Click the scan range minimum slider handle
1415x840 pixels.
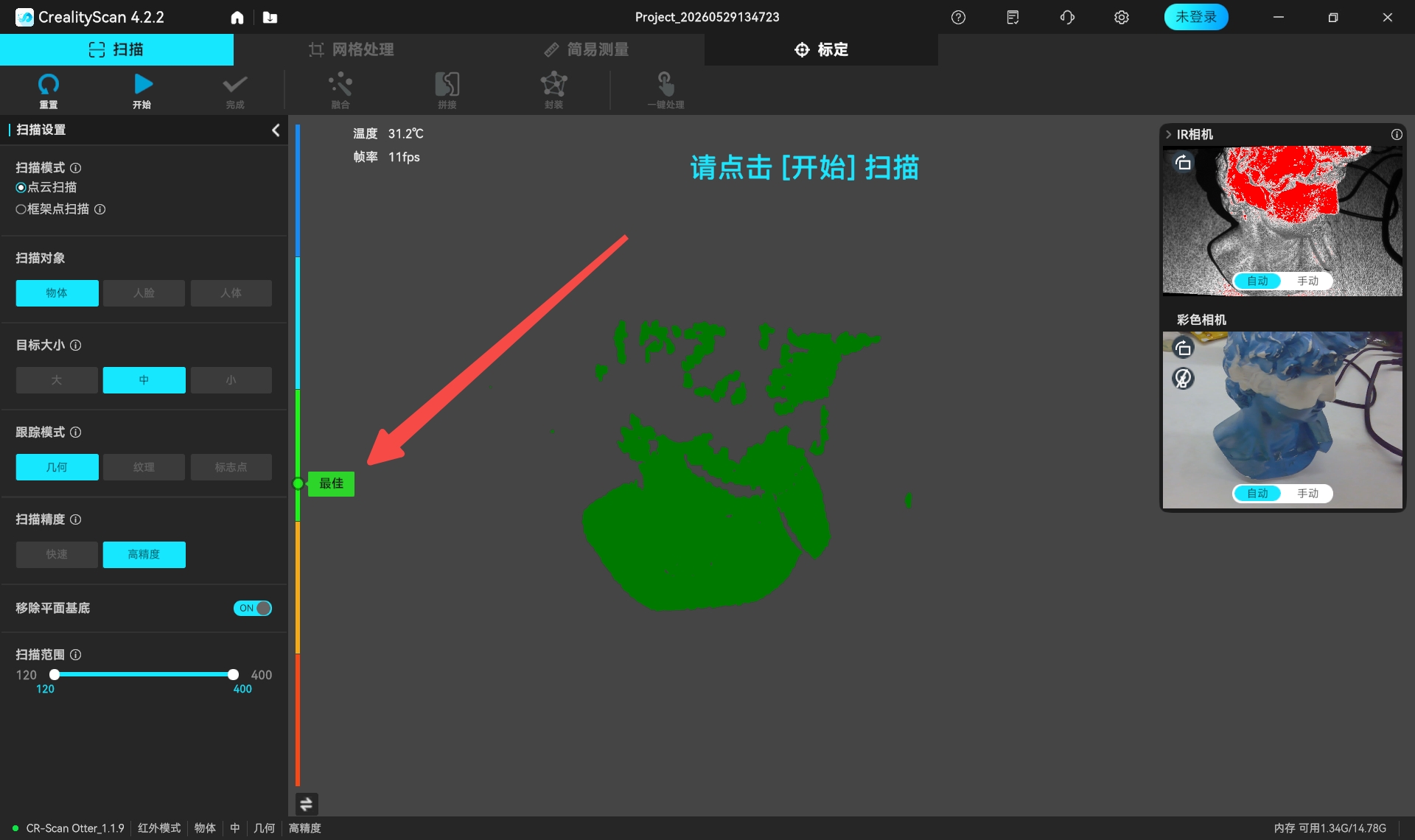click(x=55, y=674)
